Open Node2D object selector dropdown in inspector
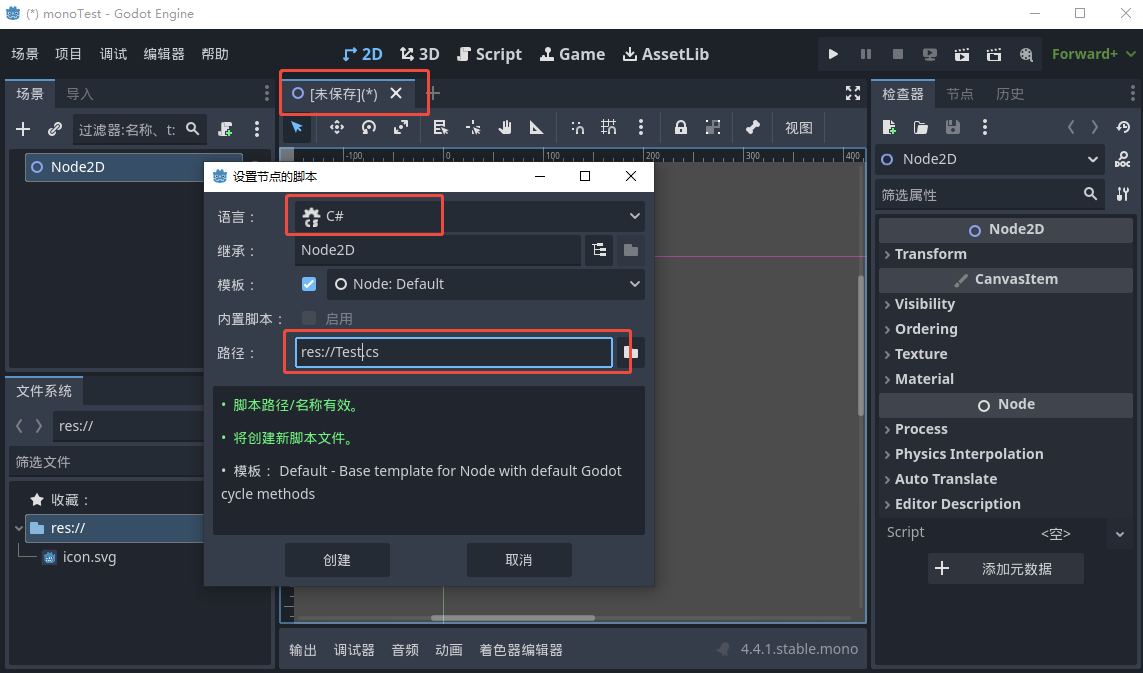The width and height of the screenshot is (1143, 673). 990,159
